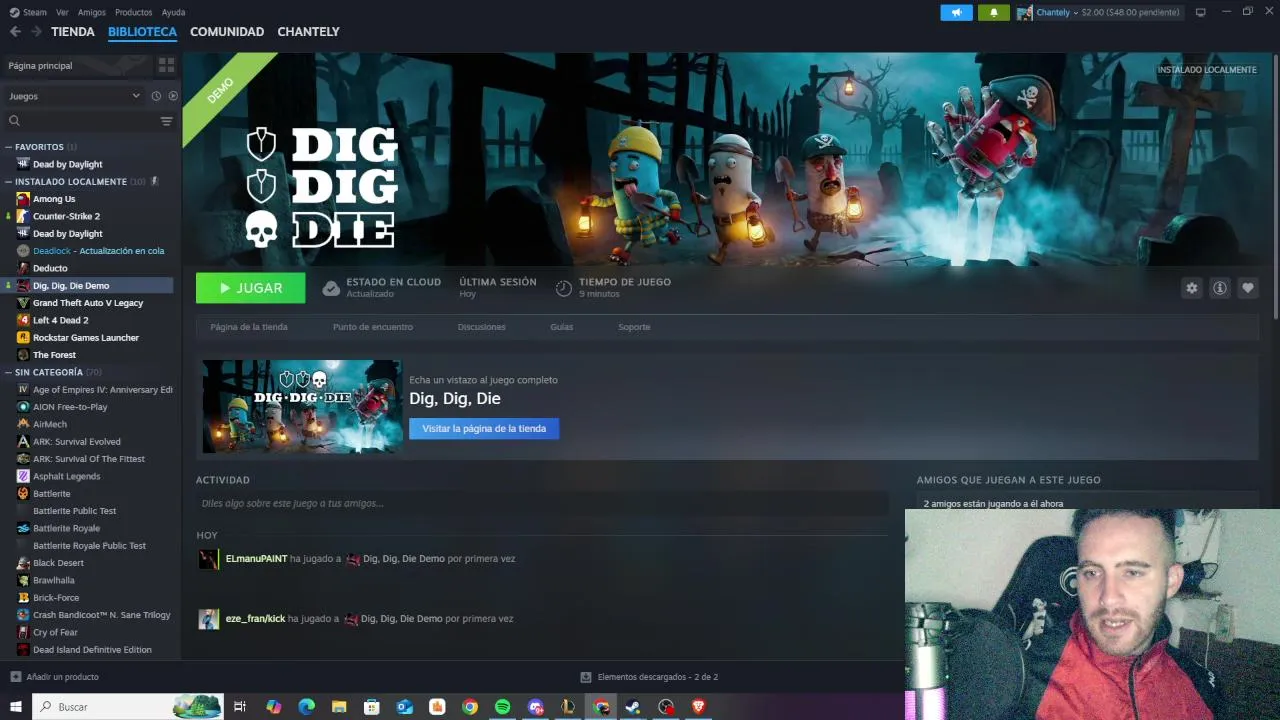Add game to favorites heart icon
Screen dimensions: 1280x720
point(1247,288)
